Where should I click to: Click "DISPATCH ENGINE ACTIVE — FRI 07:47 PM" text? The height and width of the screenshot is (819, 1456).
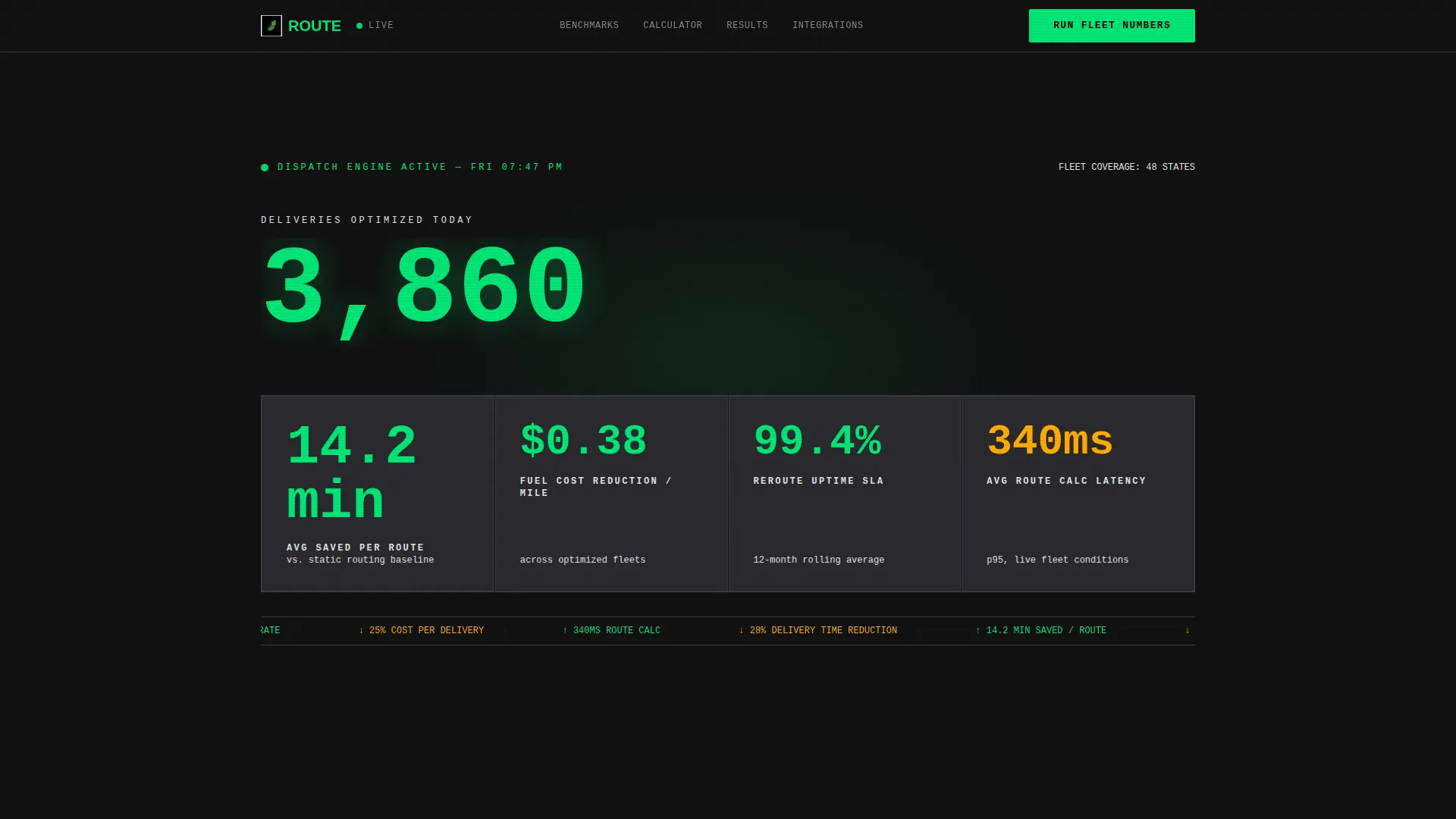point(420,167)
